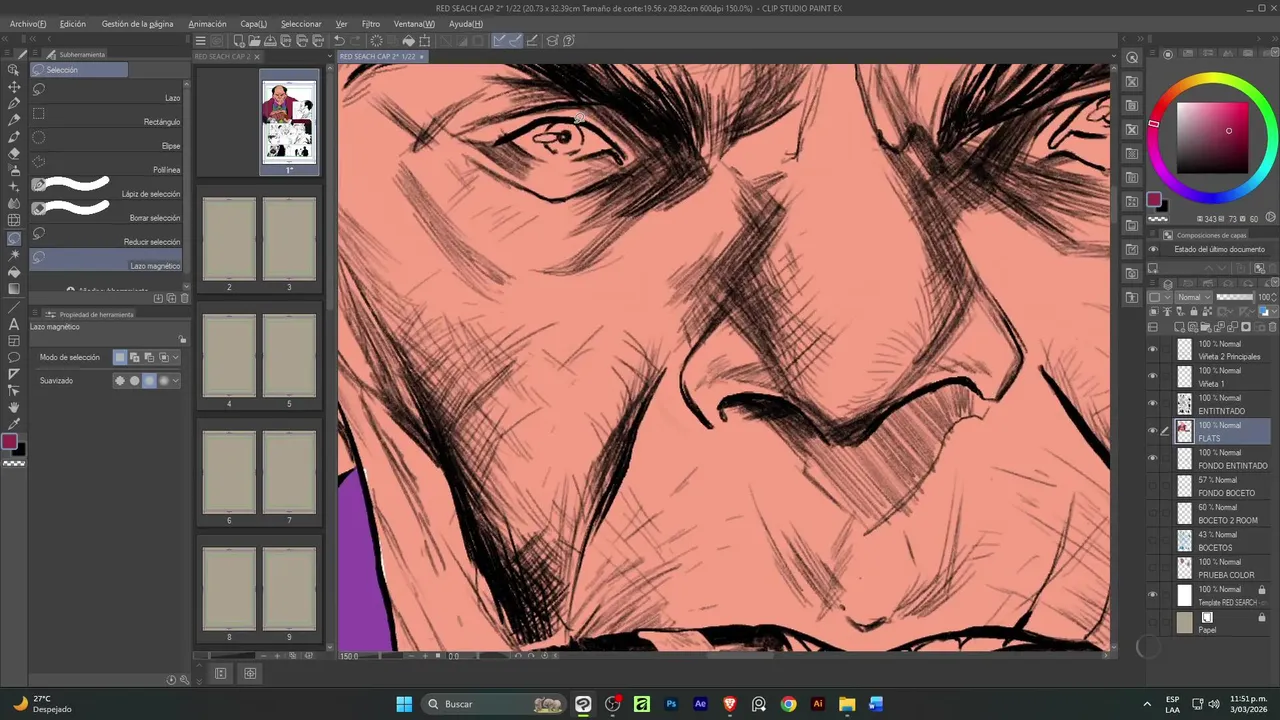This screenshot has height=720, width=1280.
Task: Open the Gestión de la página menu
Action: (137, 24)
